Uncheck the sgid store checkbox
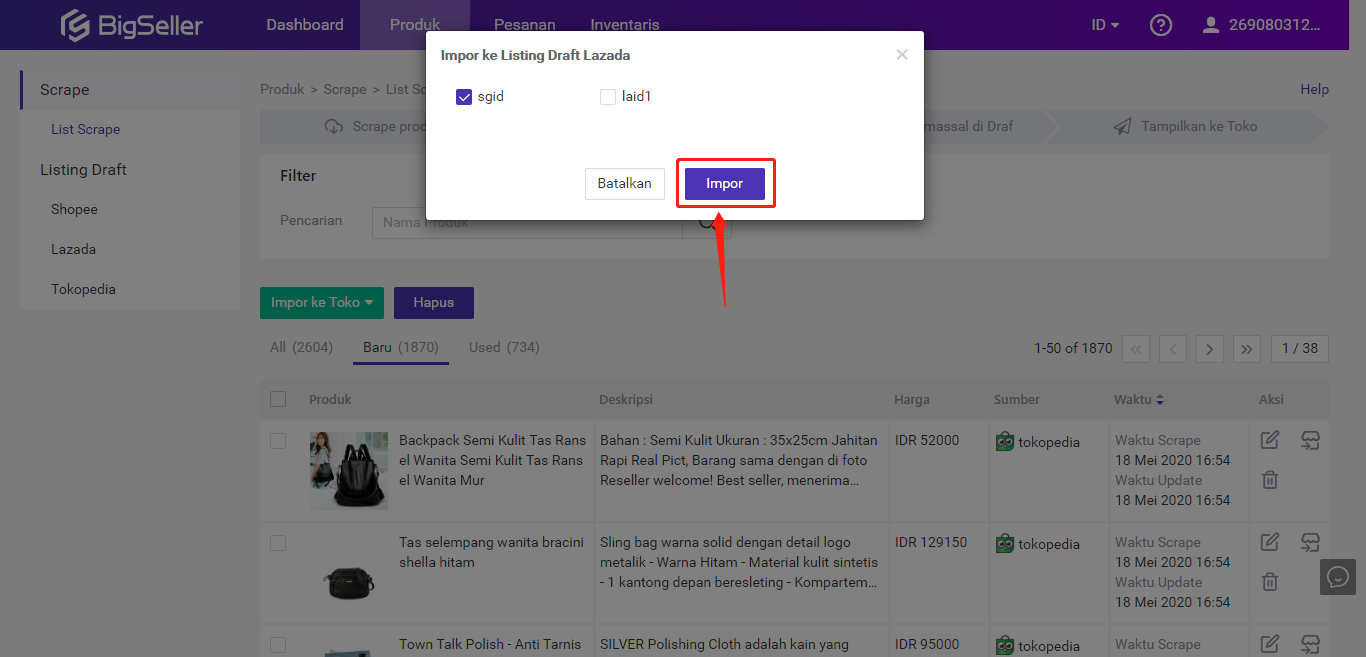1366x657 pixels. pos(464,97)
